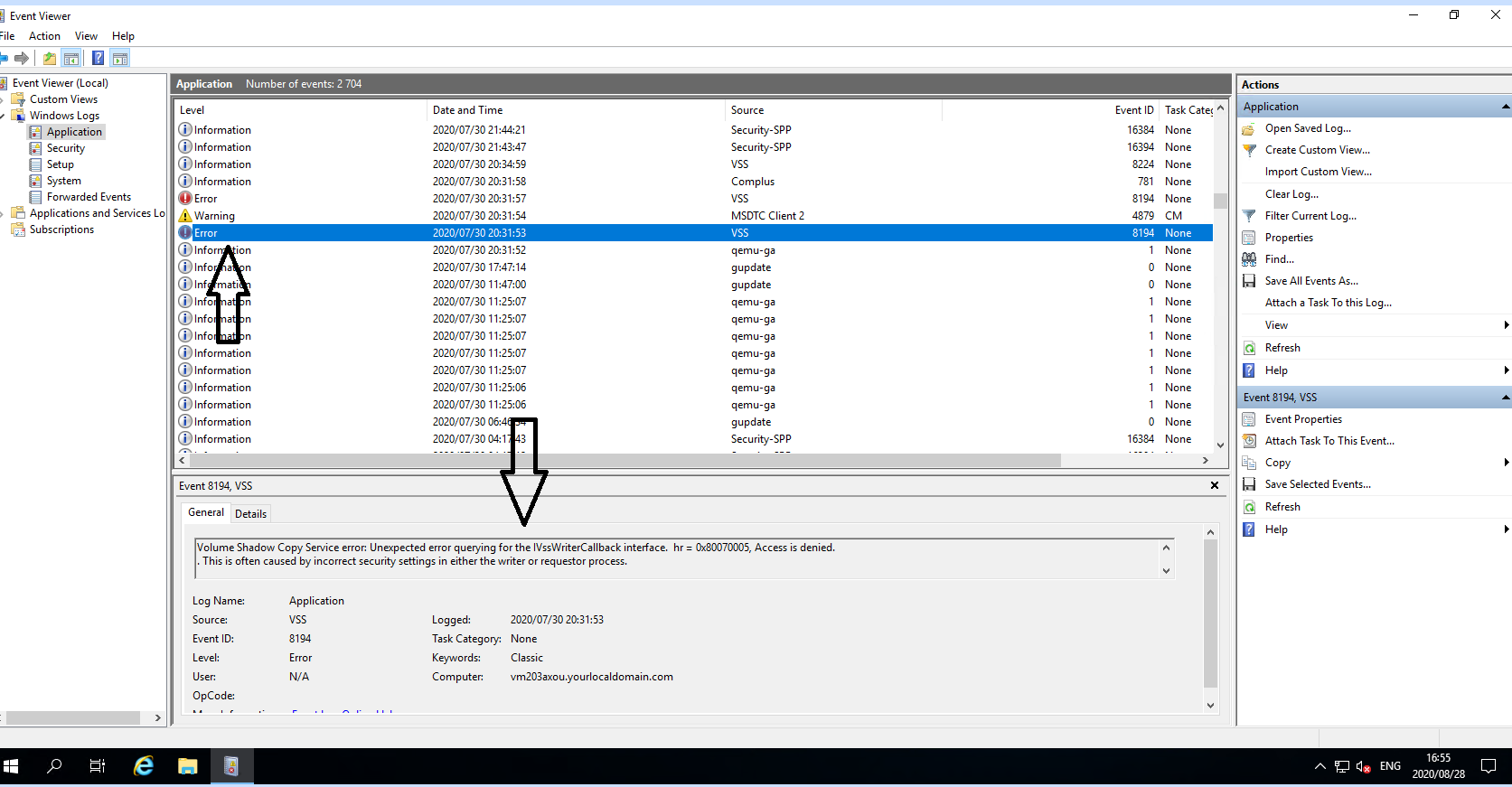Select the Complus event 781 row
Screen dimensions: 1512x787
click(693, 182)
